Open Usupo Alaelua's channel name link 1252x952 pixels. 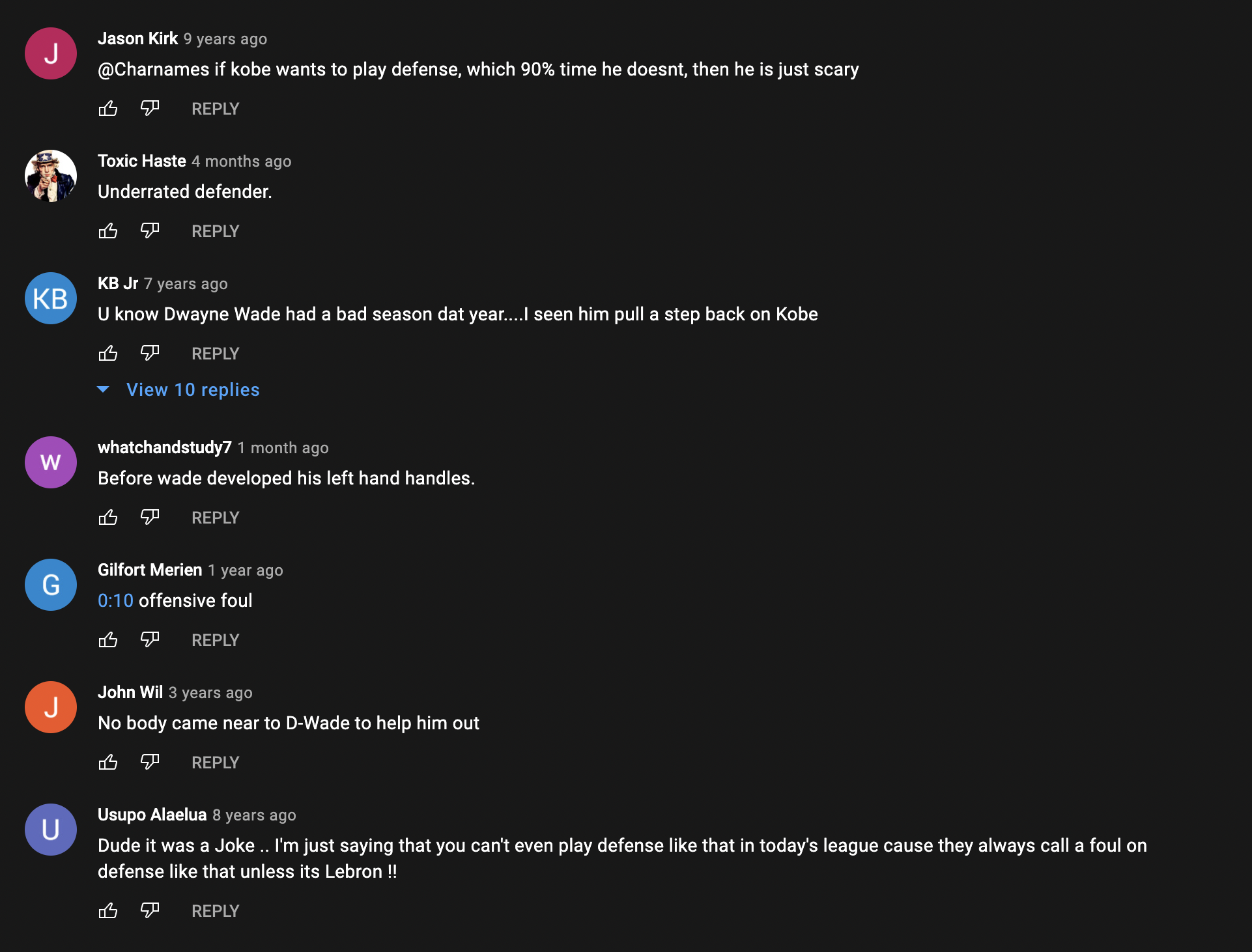click(x=152, y=815)
